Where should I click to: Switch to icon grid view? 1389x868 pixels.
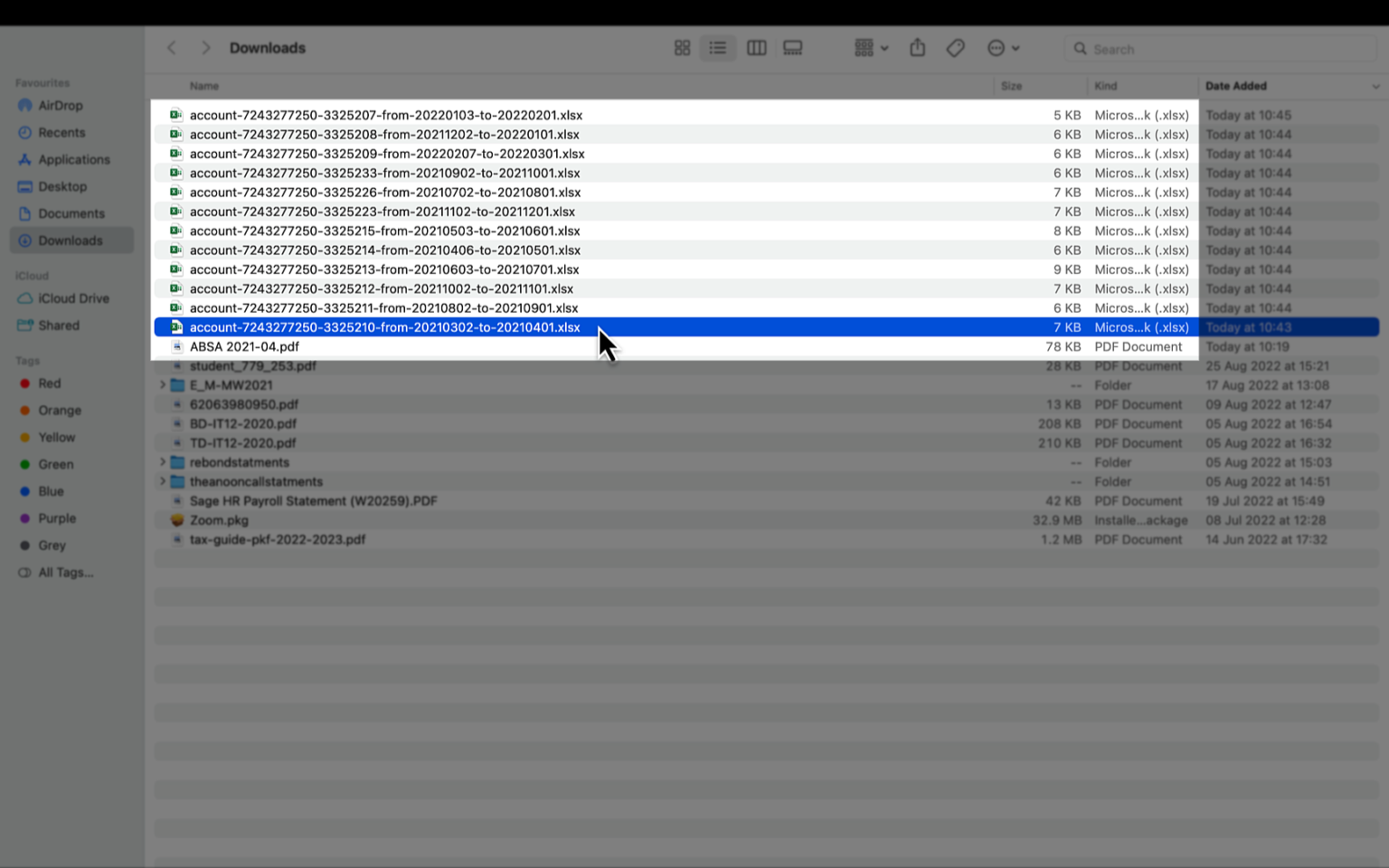[x=682, y=47]
